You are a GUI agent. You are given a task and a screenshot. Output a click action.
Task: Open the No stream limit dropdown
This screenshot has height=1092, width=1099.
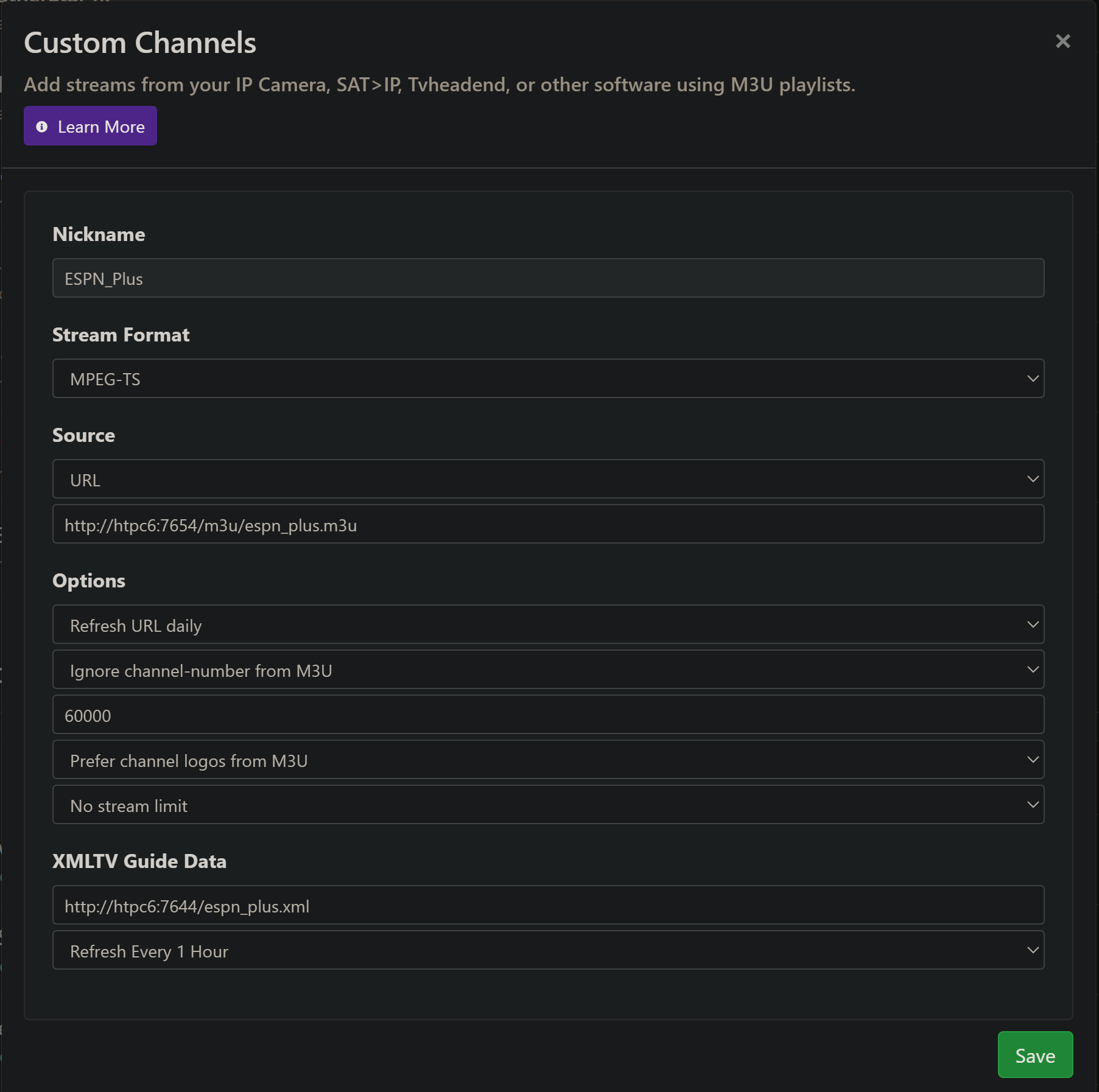coord(548,805)
